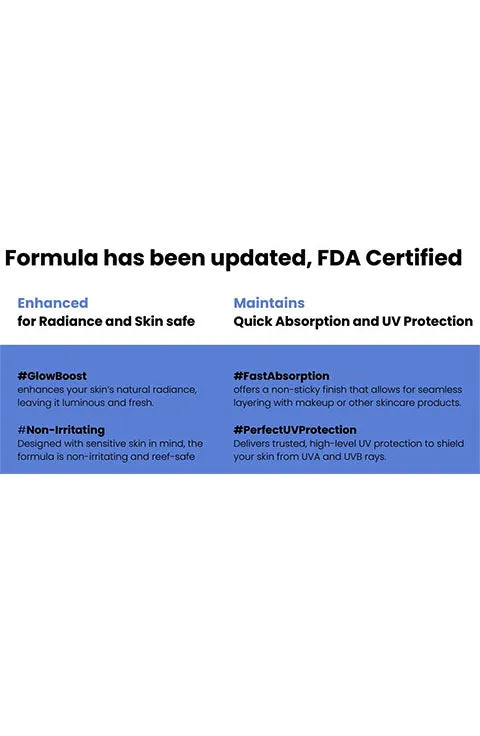Click 'for Radiance and Skin safe' subtitle
Image resolution: width=480 pixels, height=736 pixels.
coord(106,321)
